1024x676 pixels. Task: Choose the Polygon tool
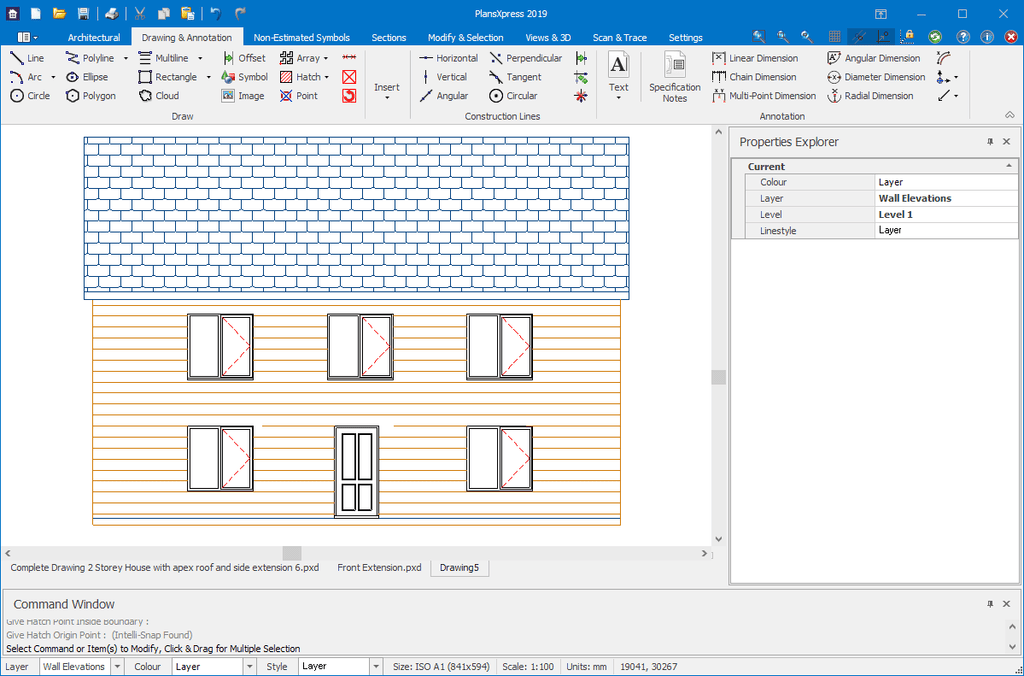click(x=91, y=96)
